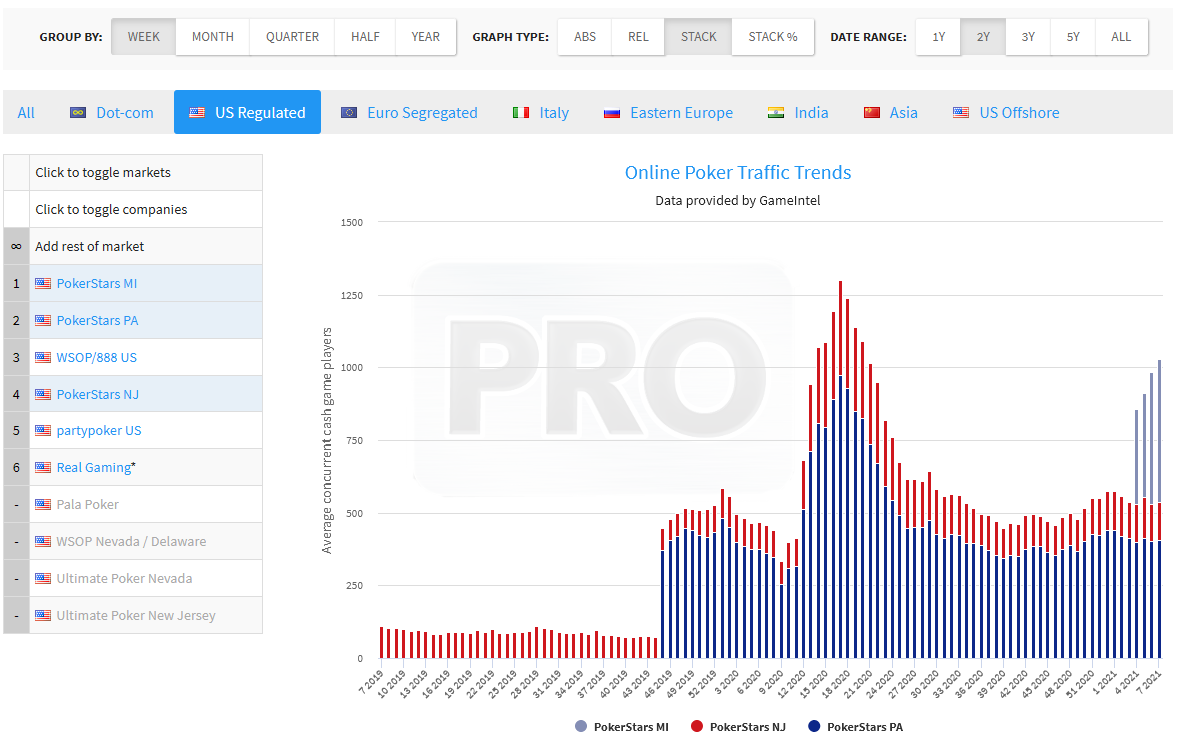Click the Online Poker Traffic Trends title
The height and width of the screenshot is (740, 1183).
click(x=738, y=173)
